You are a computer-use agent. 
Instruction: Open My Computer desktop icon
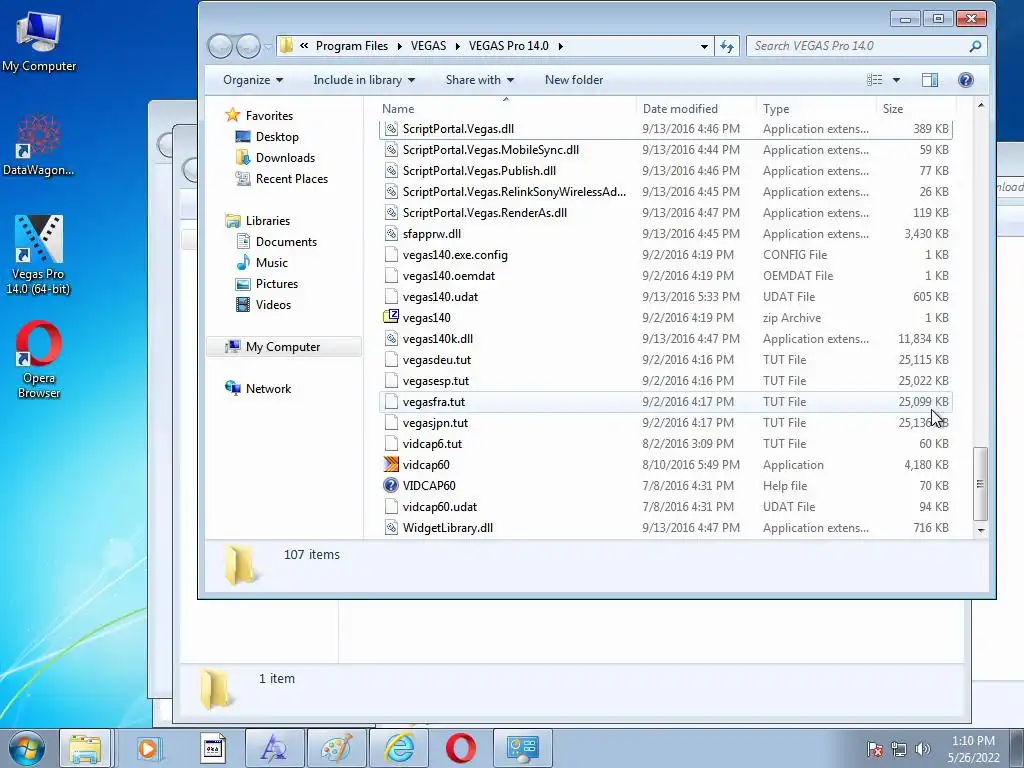[x=39, y=40]
